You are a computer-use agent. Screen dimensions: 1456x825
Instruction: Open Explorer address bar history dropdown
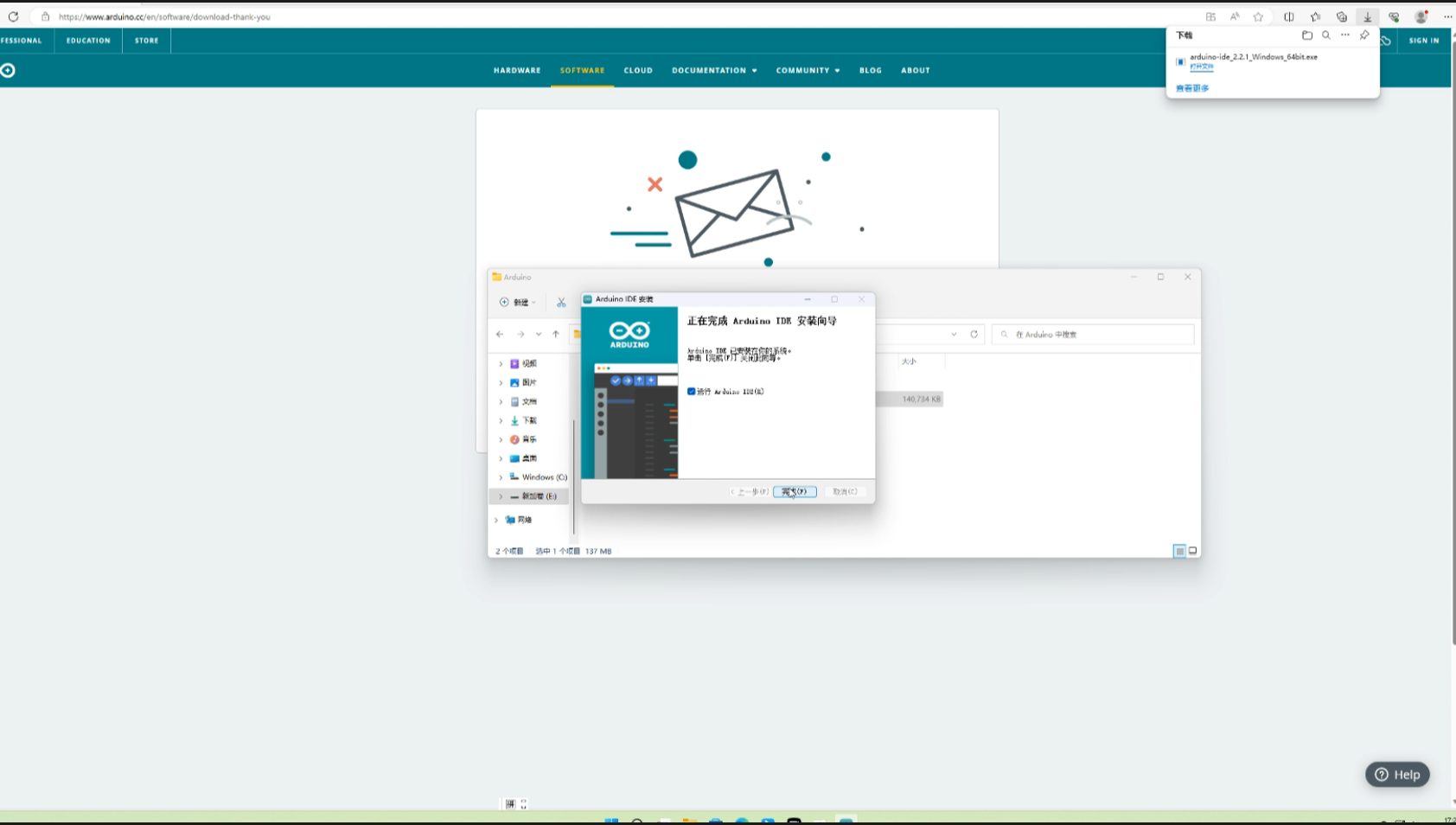pyautogui.click(x=954, y=335)
